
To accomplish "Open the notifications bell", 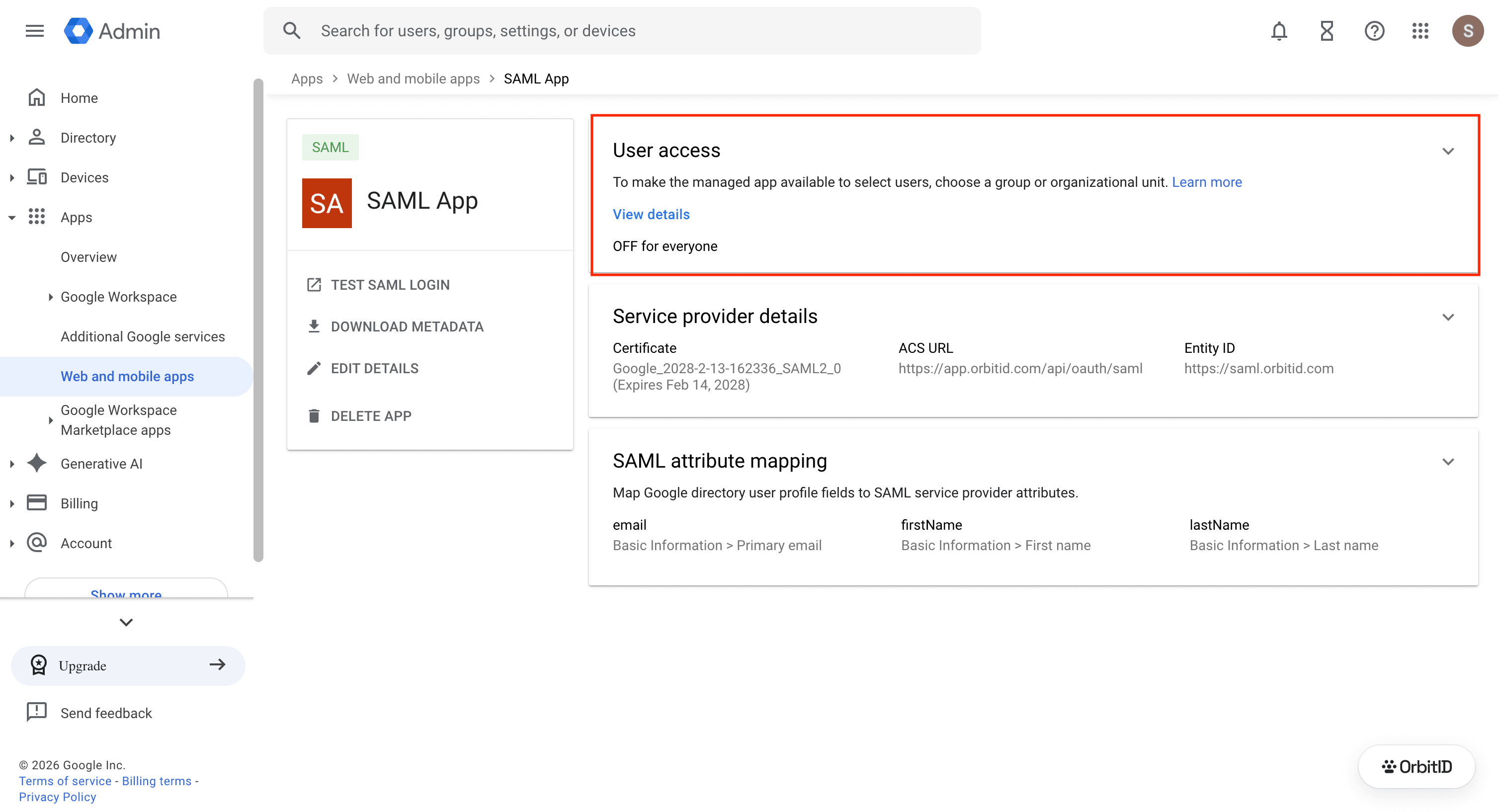I will [1278, 31].
